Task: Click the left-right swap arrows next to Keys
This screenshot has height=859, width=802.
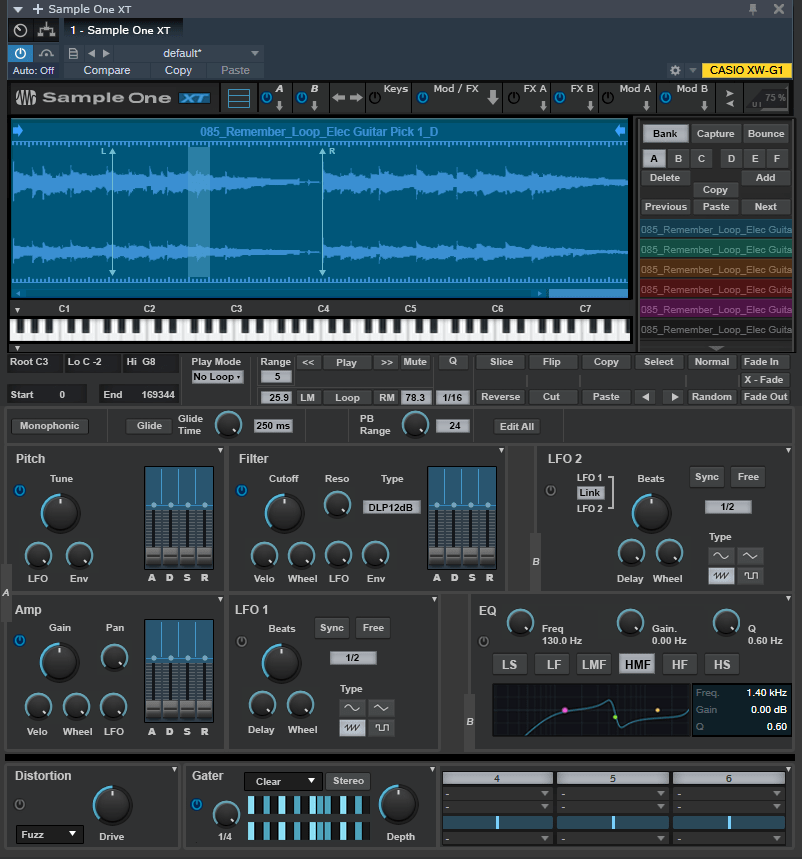Action: coord(346,98)
